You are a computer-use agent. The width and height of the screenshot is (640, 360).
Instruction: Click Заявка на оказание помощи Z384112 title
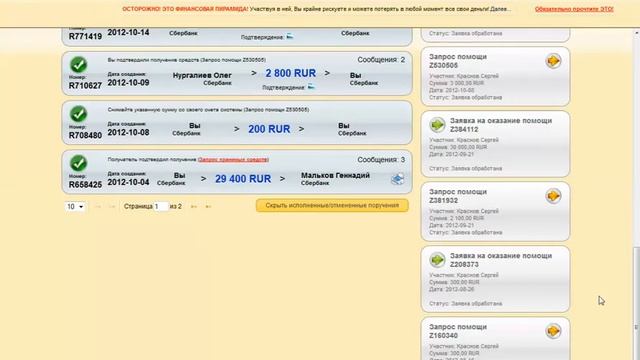point(501,125)
